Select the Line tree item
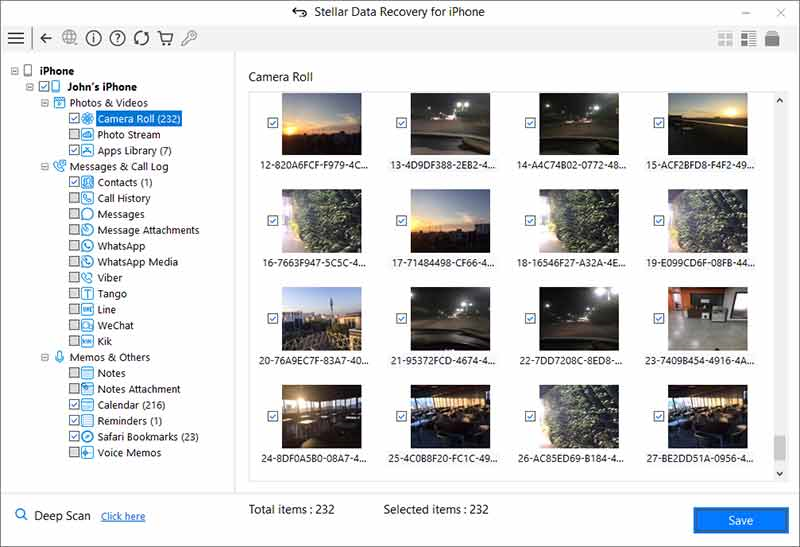 [107, 309]
